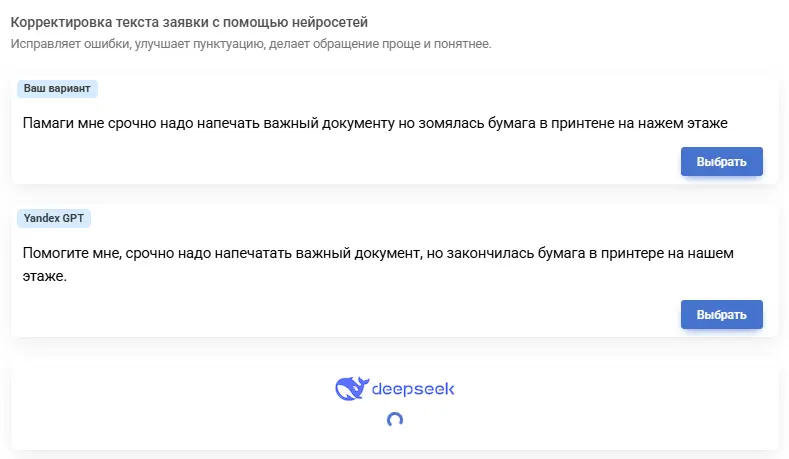Viewport: 789px width, 459px height.
Task: Click the word "Помогите" in the Yandex GPT text
Action: (x=58, y=253)
